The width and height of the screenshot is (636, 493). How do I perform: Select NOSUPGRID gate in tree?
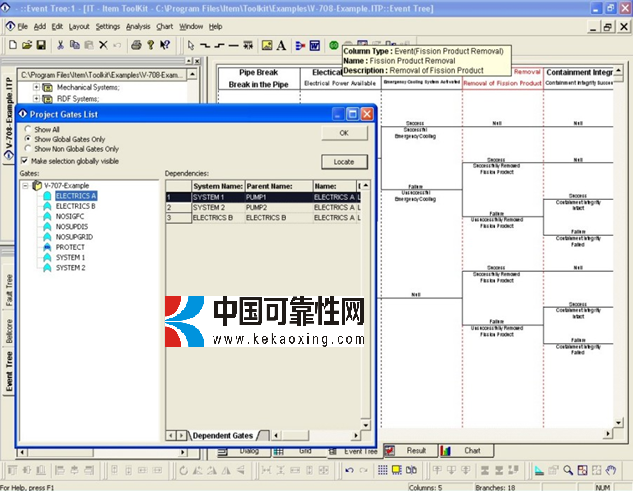coord(74,237)
